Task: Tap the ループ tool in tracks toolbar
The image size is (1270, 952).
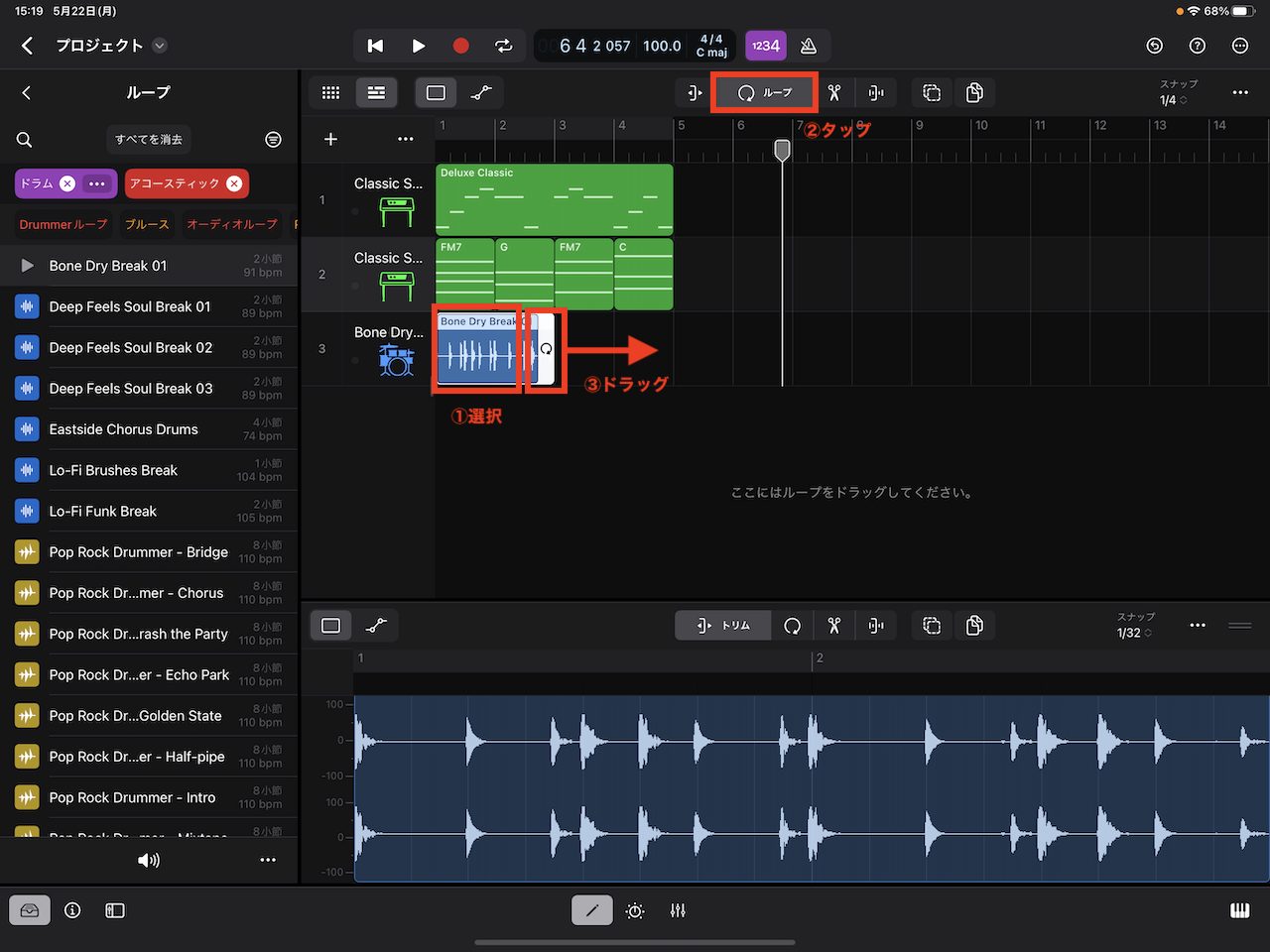Action: [764, 92]
